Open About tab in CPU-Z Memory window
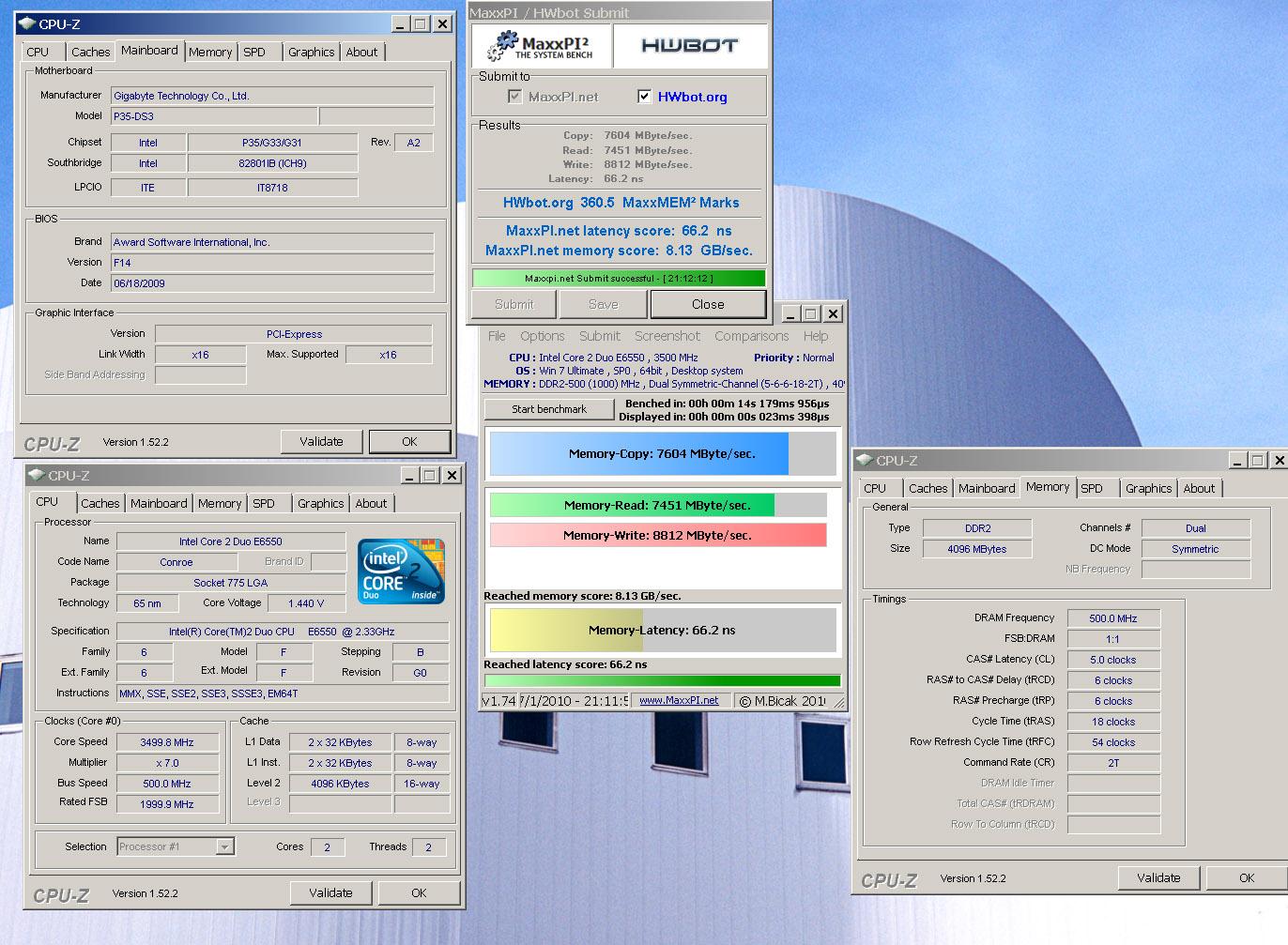The height and width of the screenshot is (945, 1288). click(x=1199, y=488)
